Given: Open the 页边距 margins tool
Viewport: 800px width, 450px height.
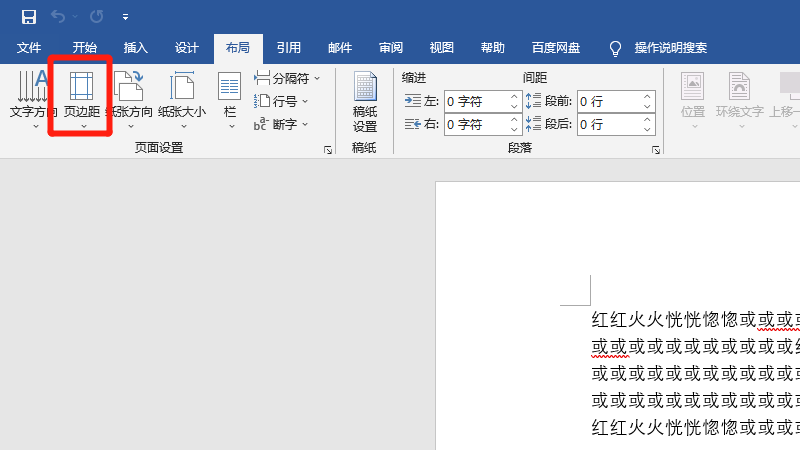Looking at the screenshot, I should (x=81, y=100).
